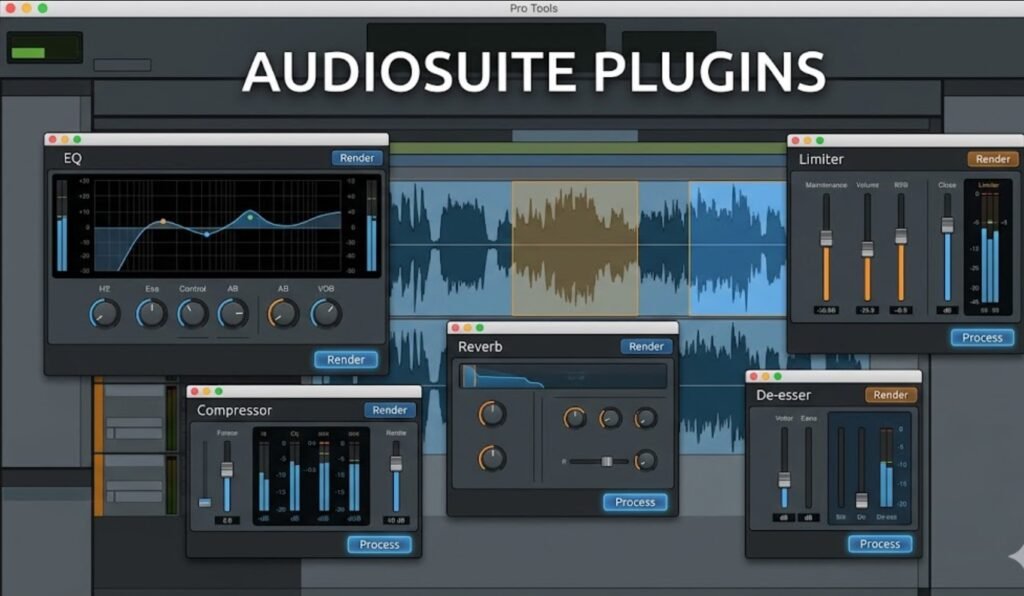Click the value box under Limiter Volume fader

[x=867, y=310]
